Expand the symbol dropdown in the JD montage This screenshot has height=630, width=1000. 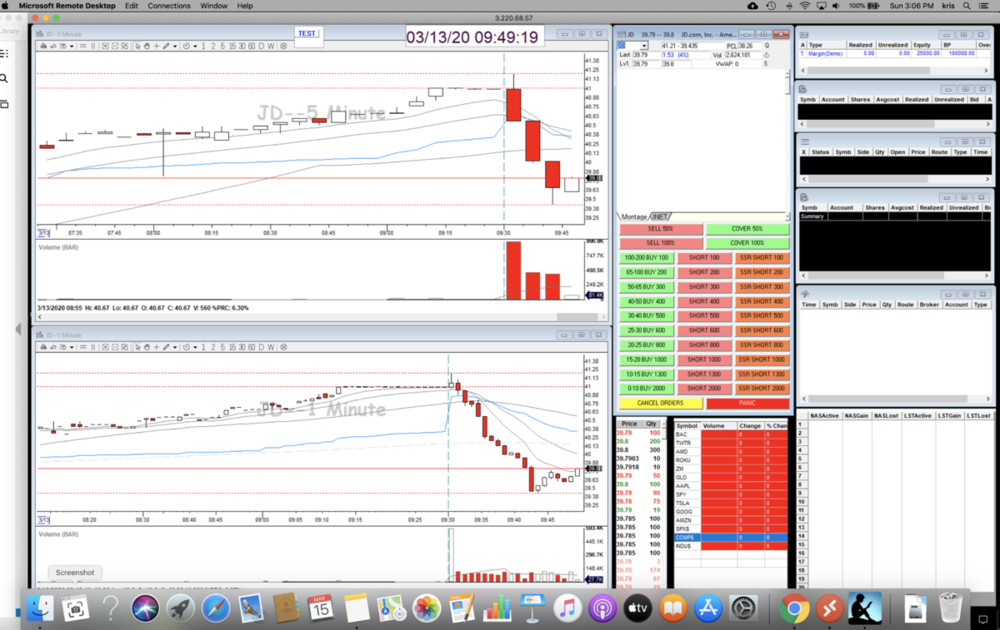click(x=645, y=46)
